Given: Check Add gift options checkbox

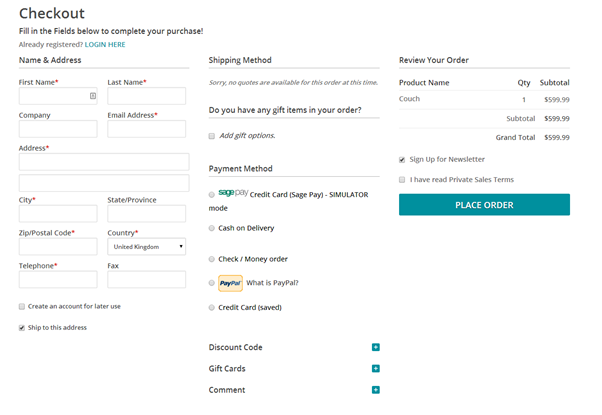Looking at the screenshot, I should coord(212,136).
